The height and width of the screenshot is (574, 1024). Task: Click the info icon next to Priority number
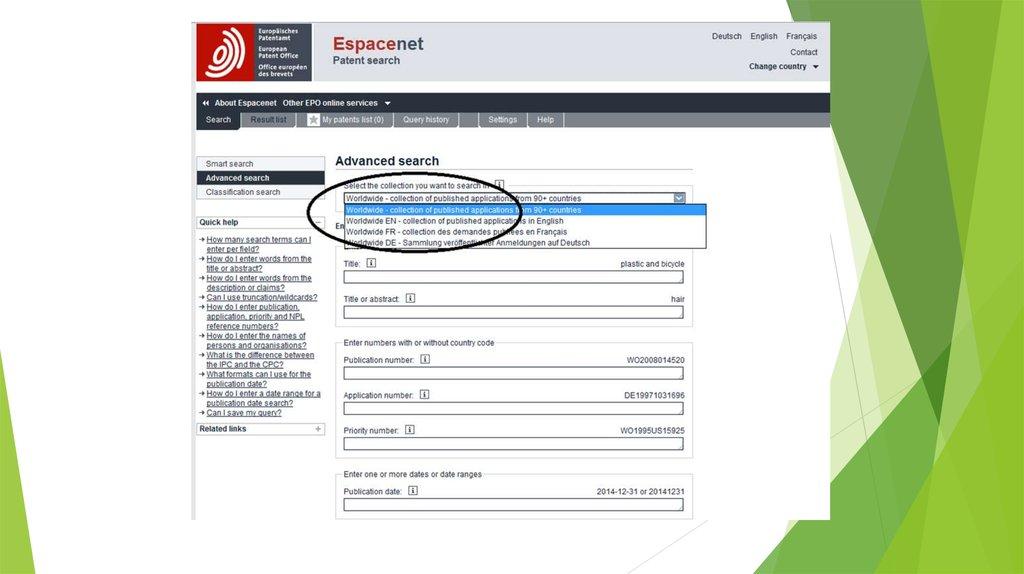point(410,430)
